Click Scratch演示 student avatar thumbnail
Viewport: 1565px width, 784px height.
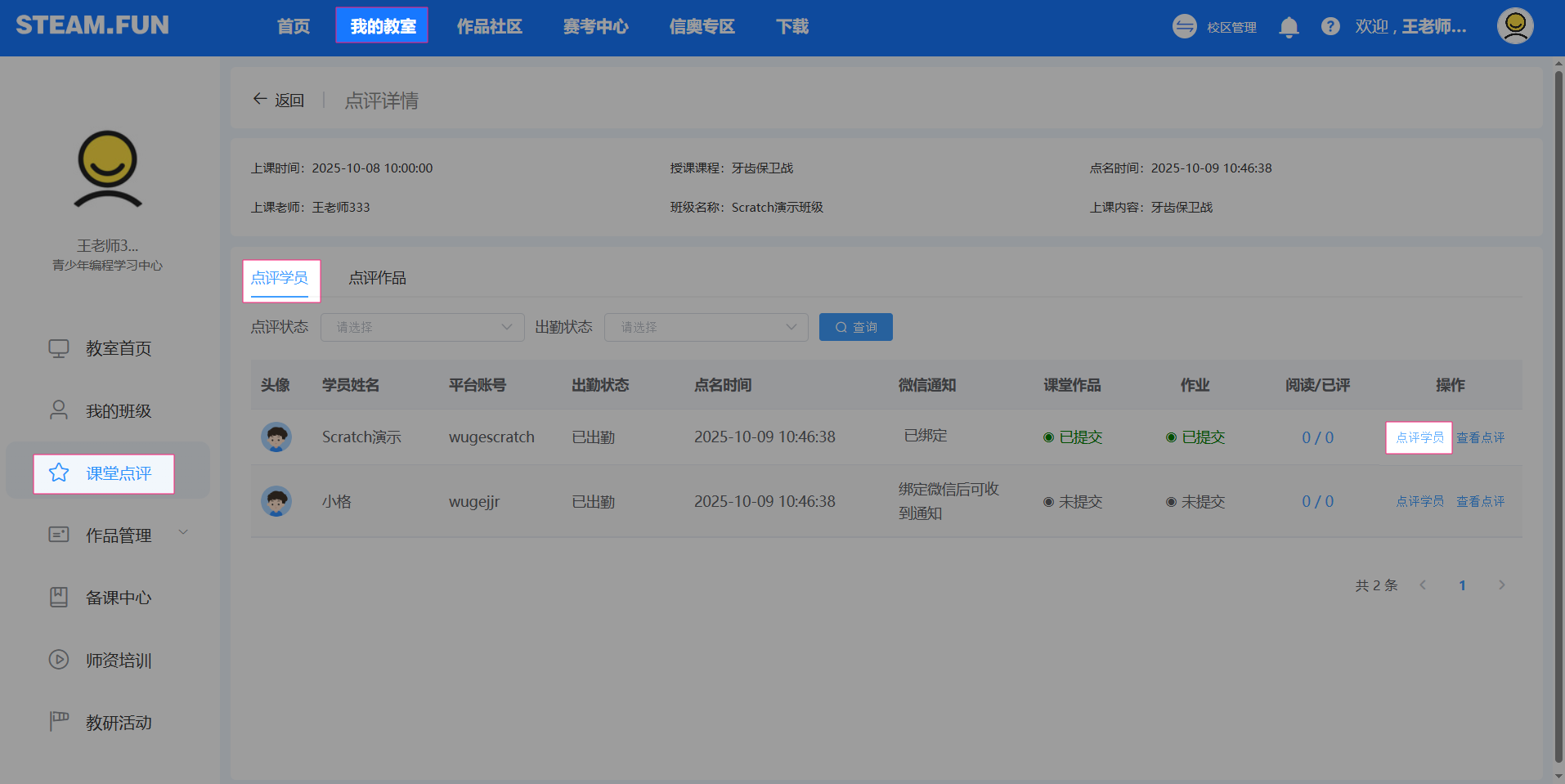276,437
